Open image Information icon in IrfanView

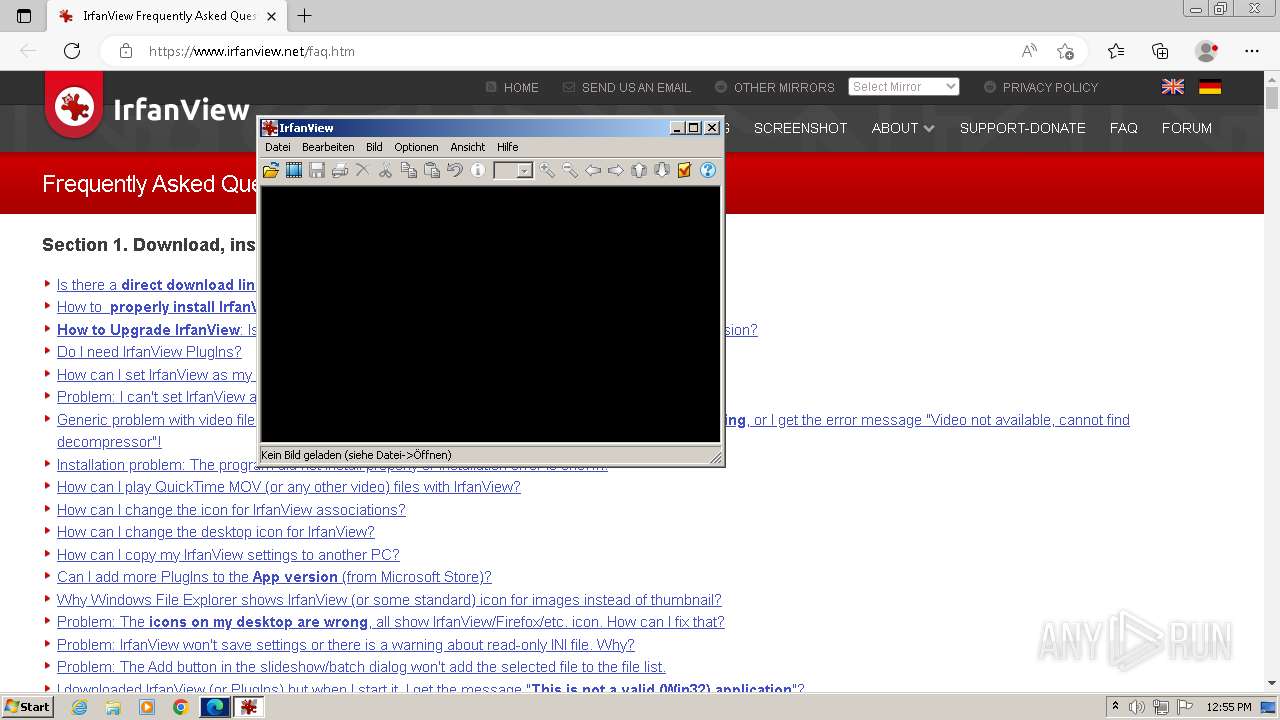coord(478,171)
